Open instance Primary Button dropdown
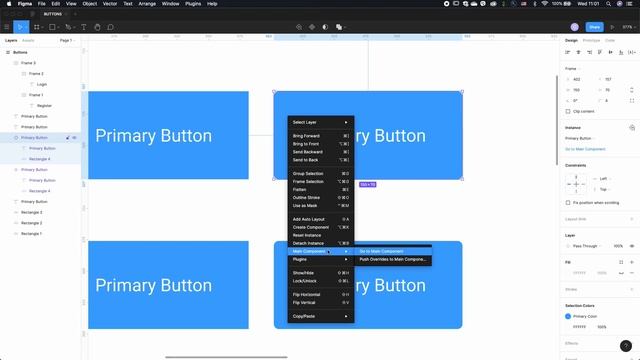Viewport: 640px width, 360px height. tap(580, 138)
